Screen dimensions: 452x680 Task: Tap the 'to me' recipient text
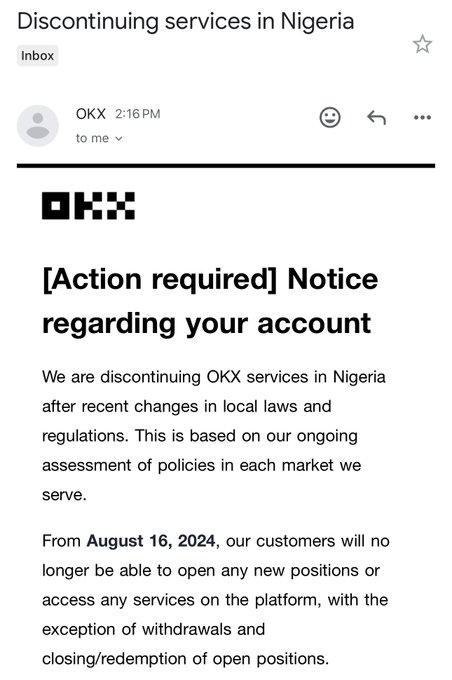pos(92,138)
